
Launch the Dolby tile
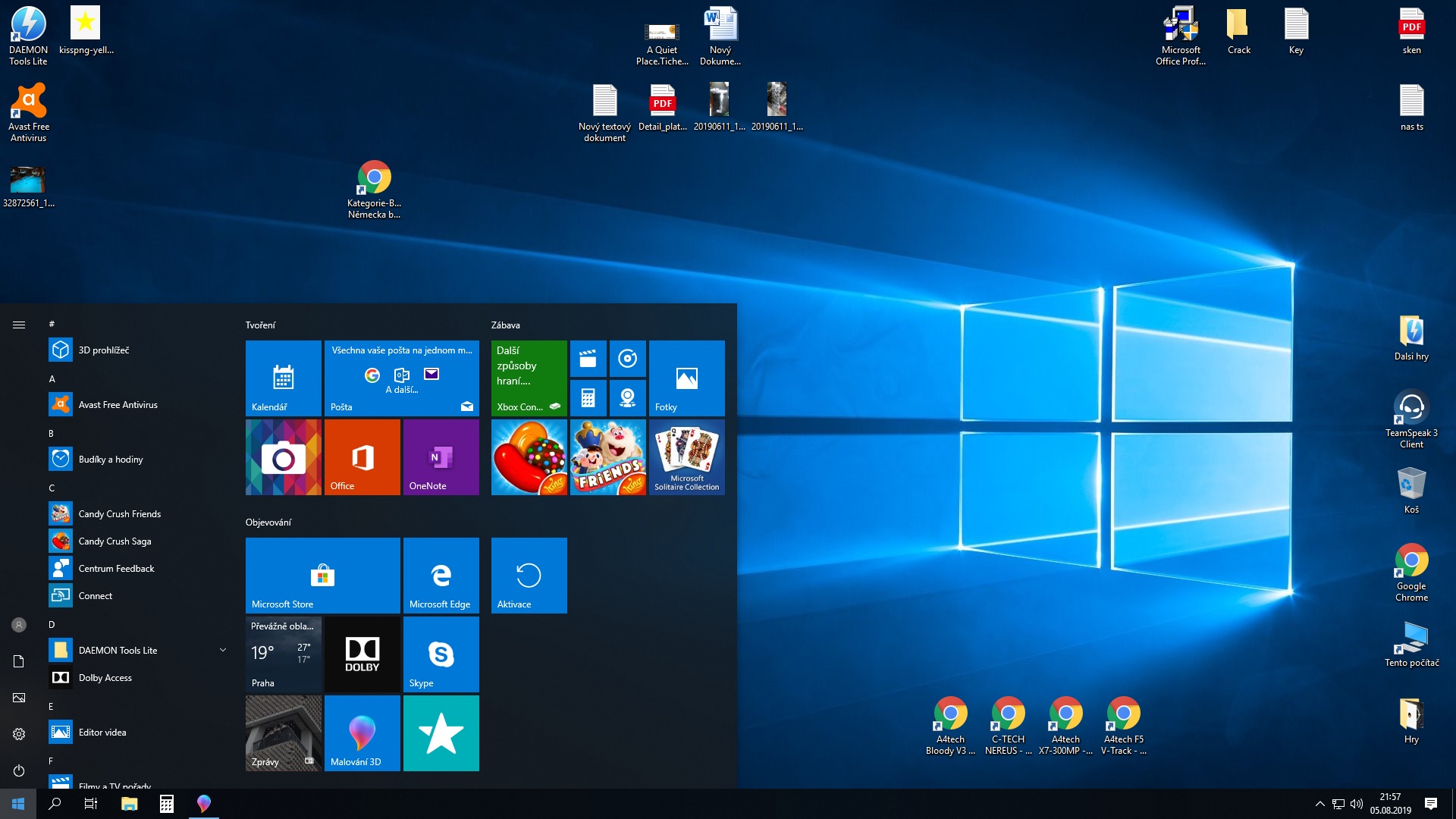(362, 654)
